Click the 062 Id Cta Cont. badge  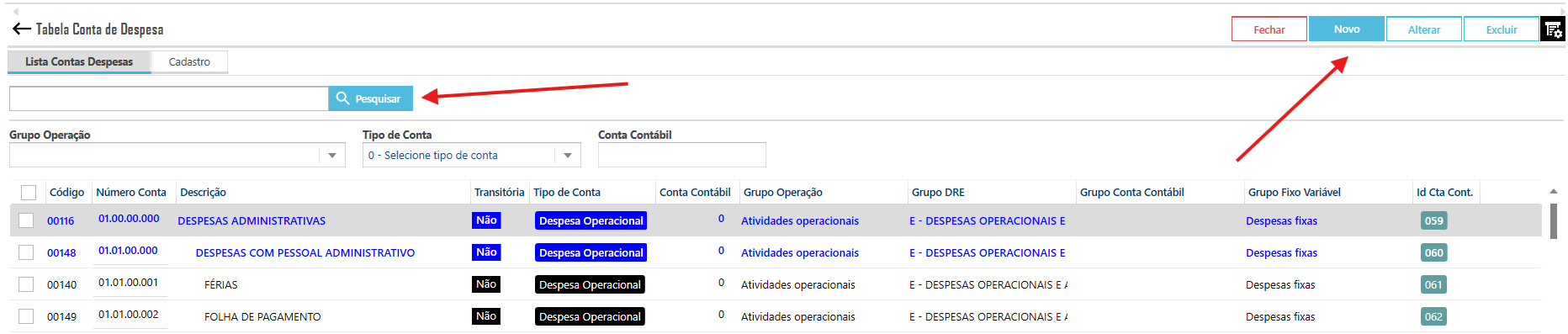[1434, 317]
